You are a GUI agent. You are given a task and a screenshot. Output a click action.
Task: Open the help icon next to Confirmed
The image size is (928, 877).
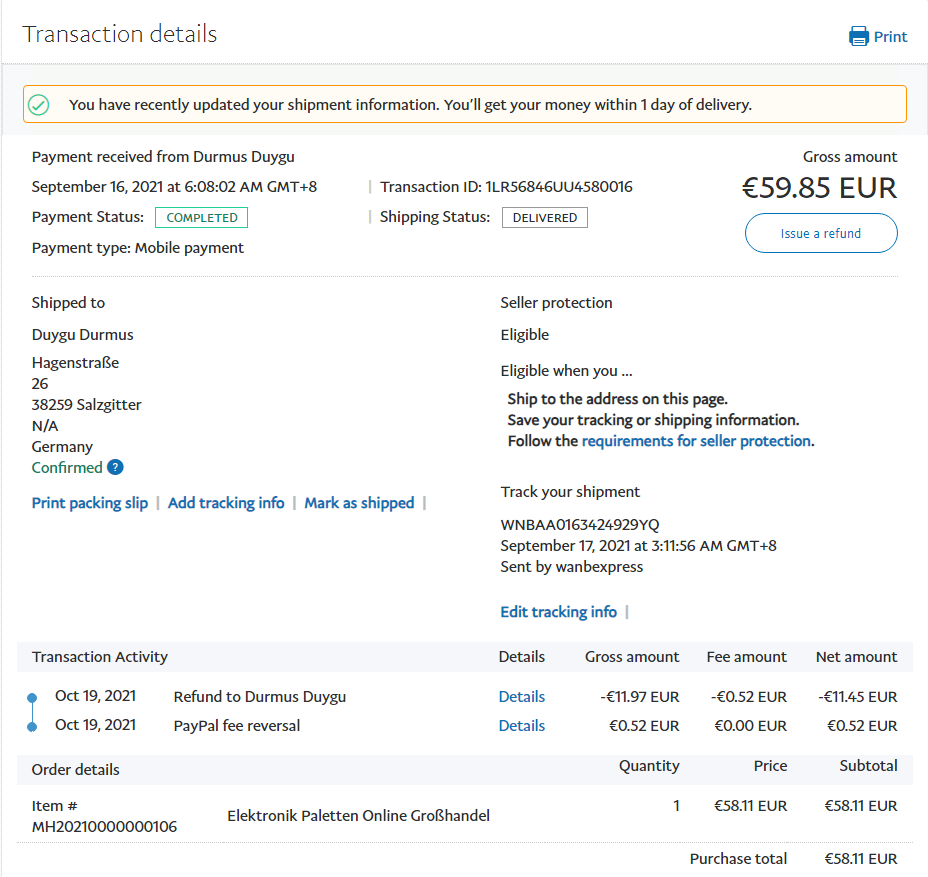coord(116,467)
